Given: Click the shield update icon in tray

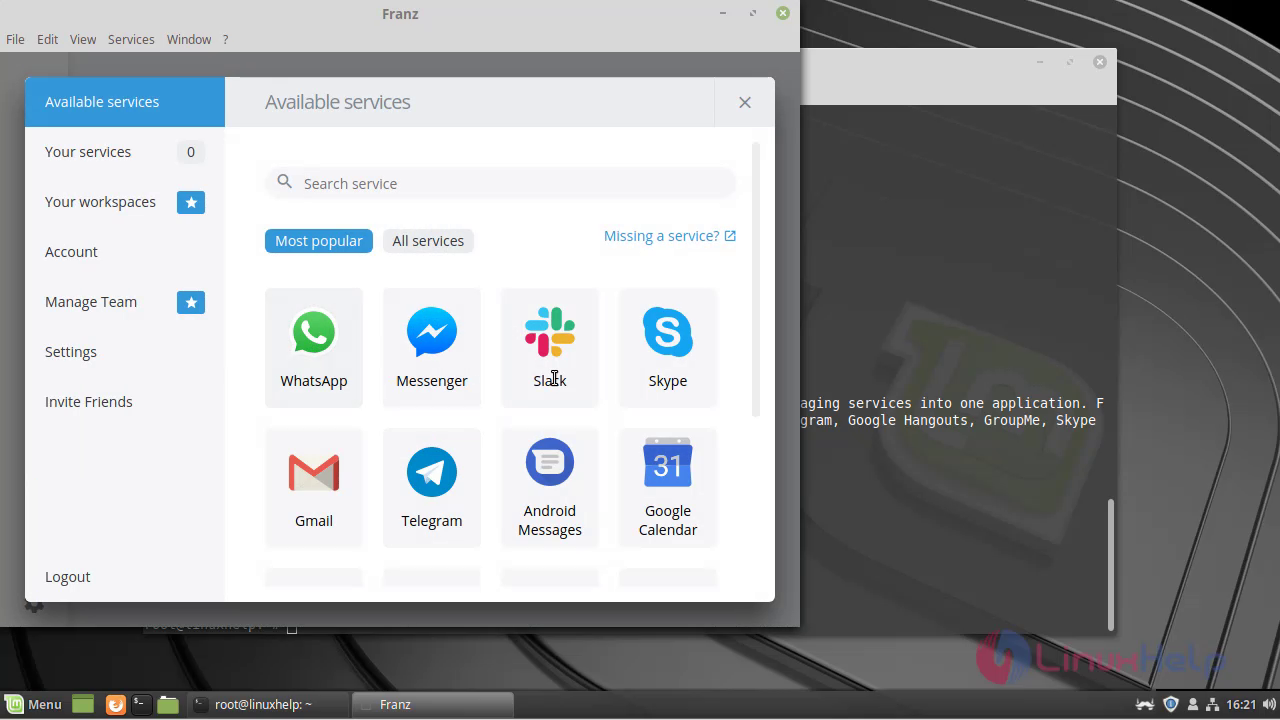Looking at the screenshot, I should point(1171,704).
